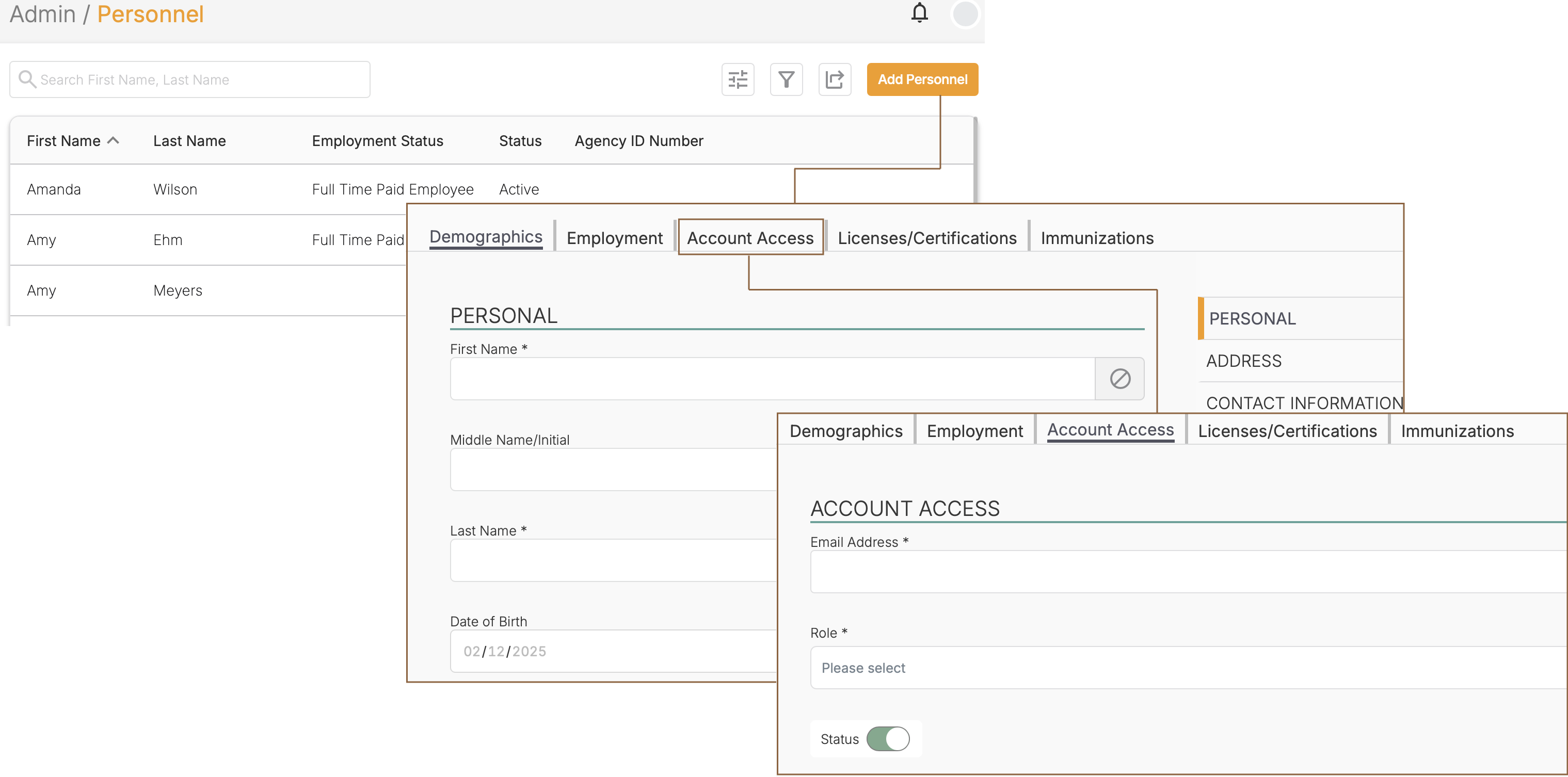Image resolution: width=1568 pixels, height=777 pixels.
Task: Open the Immunizations tab in lower panel
Action: (1457, 431)
